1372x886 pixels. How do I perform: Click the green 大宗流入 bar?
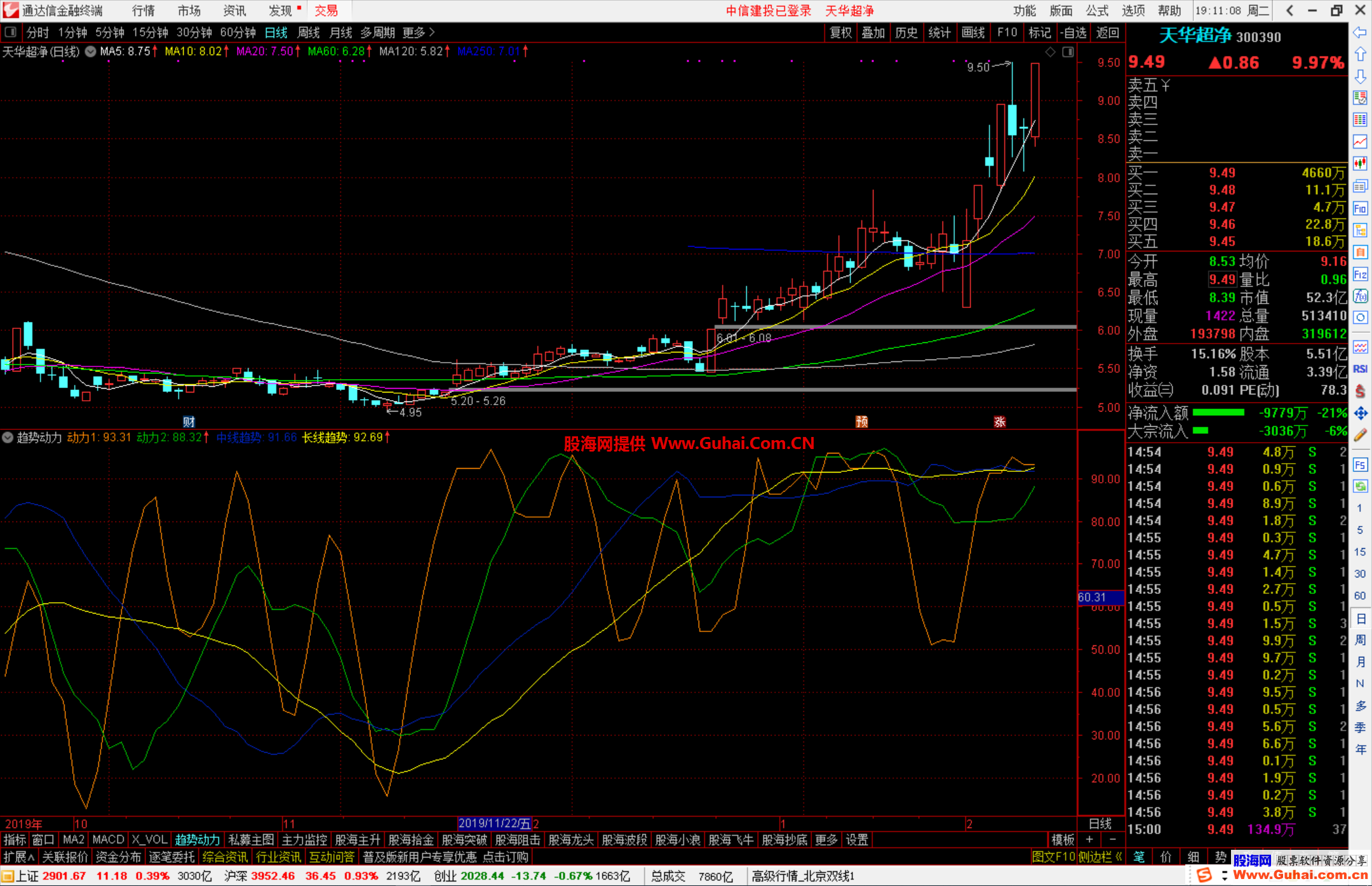coord(1200,431)
